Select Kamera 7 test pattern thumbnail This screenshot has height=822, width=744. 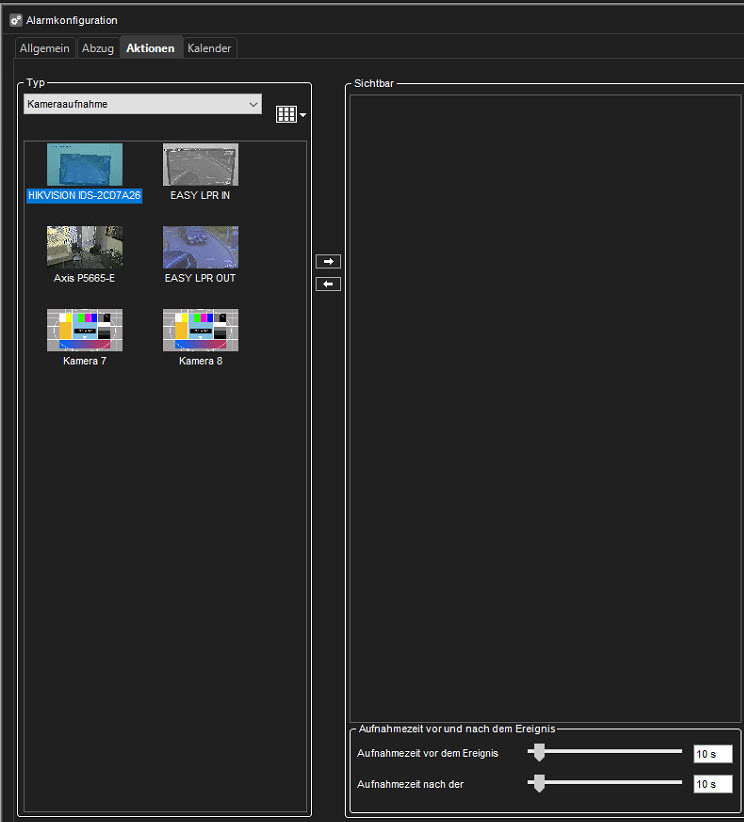pyautogui.click(x=85, y=330)
